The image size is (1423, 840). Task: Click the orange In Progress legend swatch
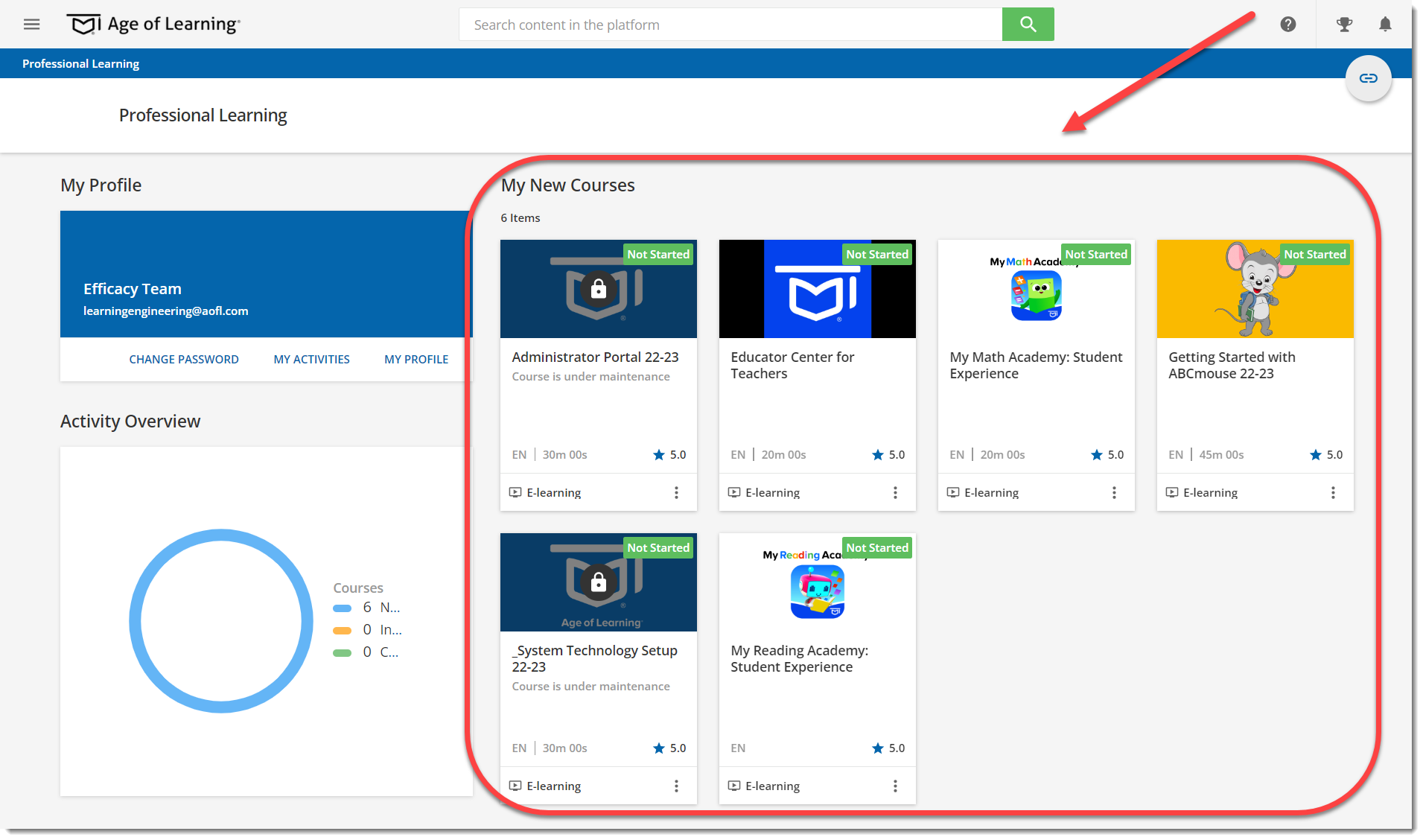pos(342,631)
